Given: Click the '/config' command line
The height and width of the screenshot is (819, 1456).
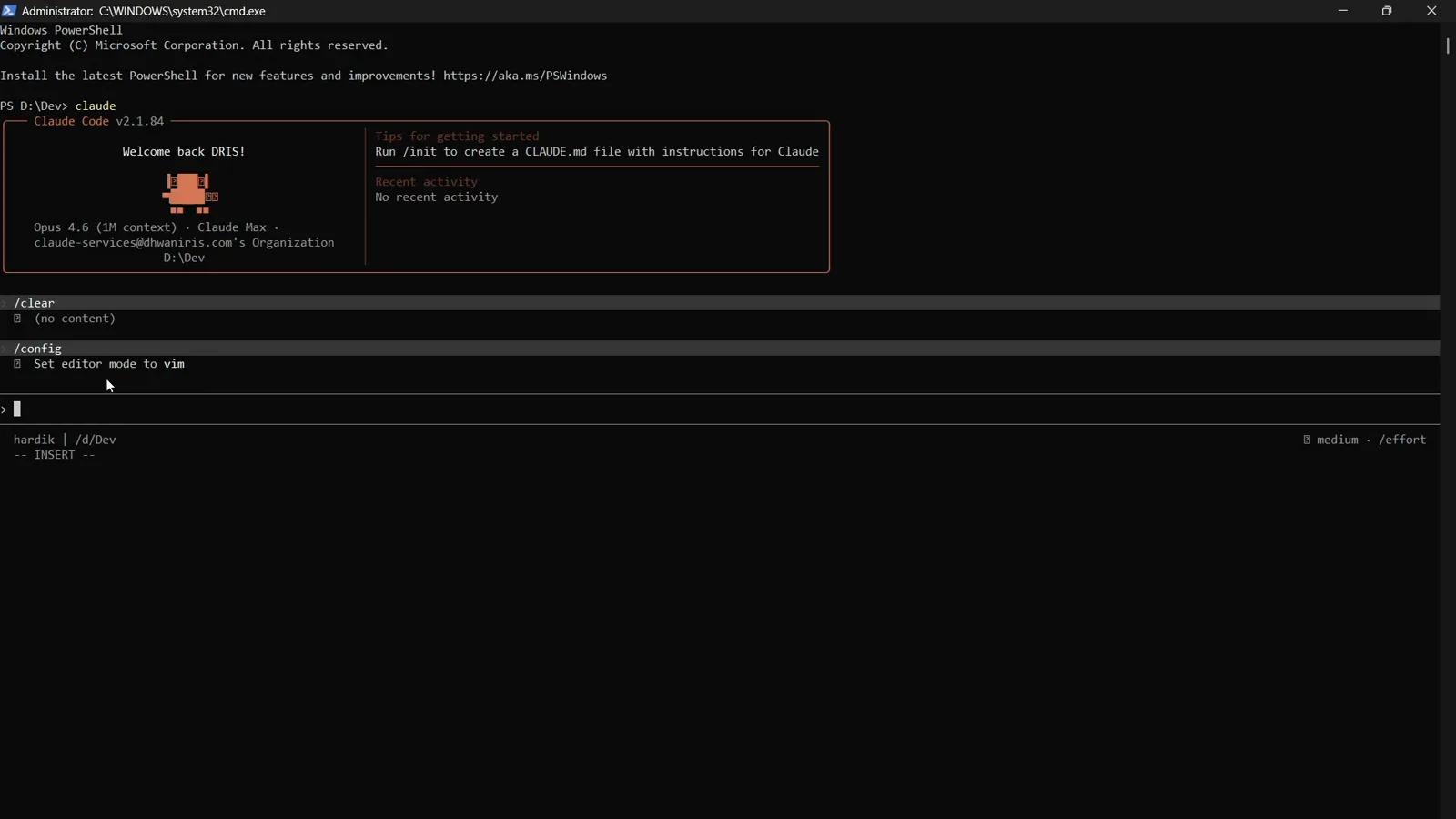Looking at the screenshot, I should click(x=720, y=349).
